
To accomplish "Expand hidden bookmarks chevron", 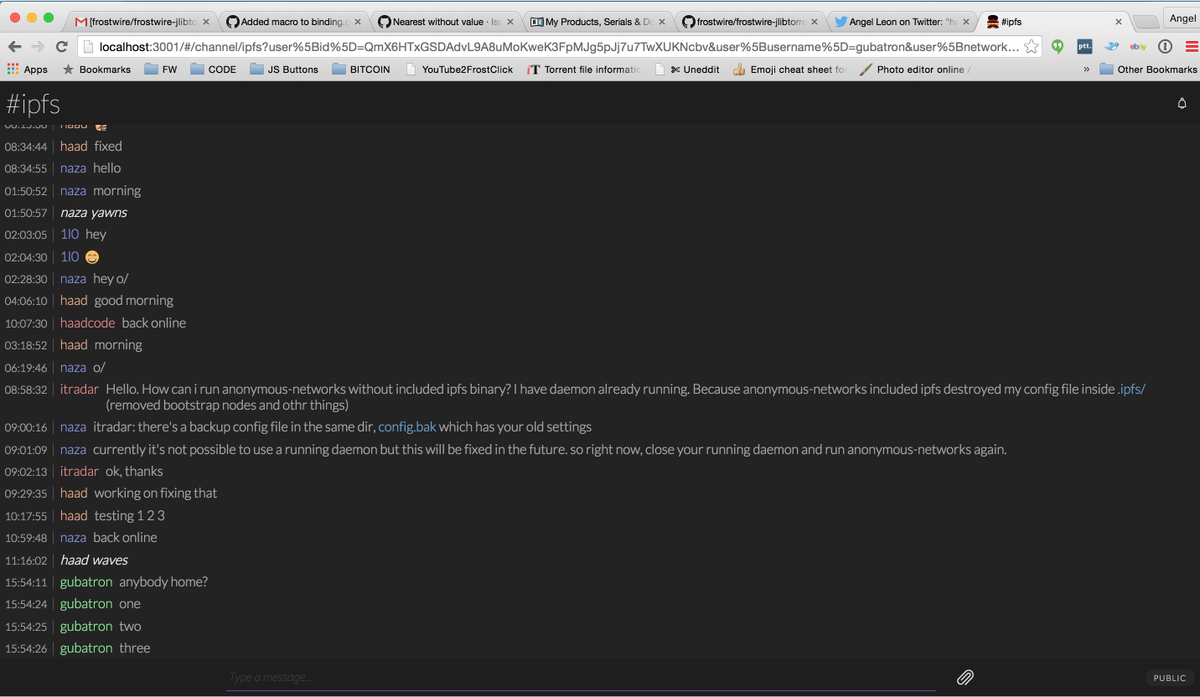I will click(x=1086, y=69).
